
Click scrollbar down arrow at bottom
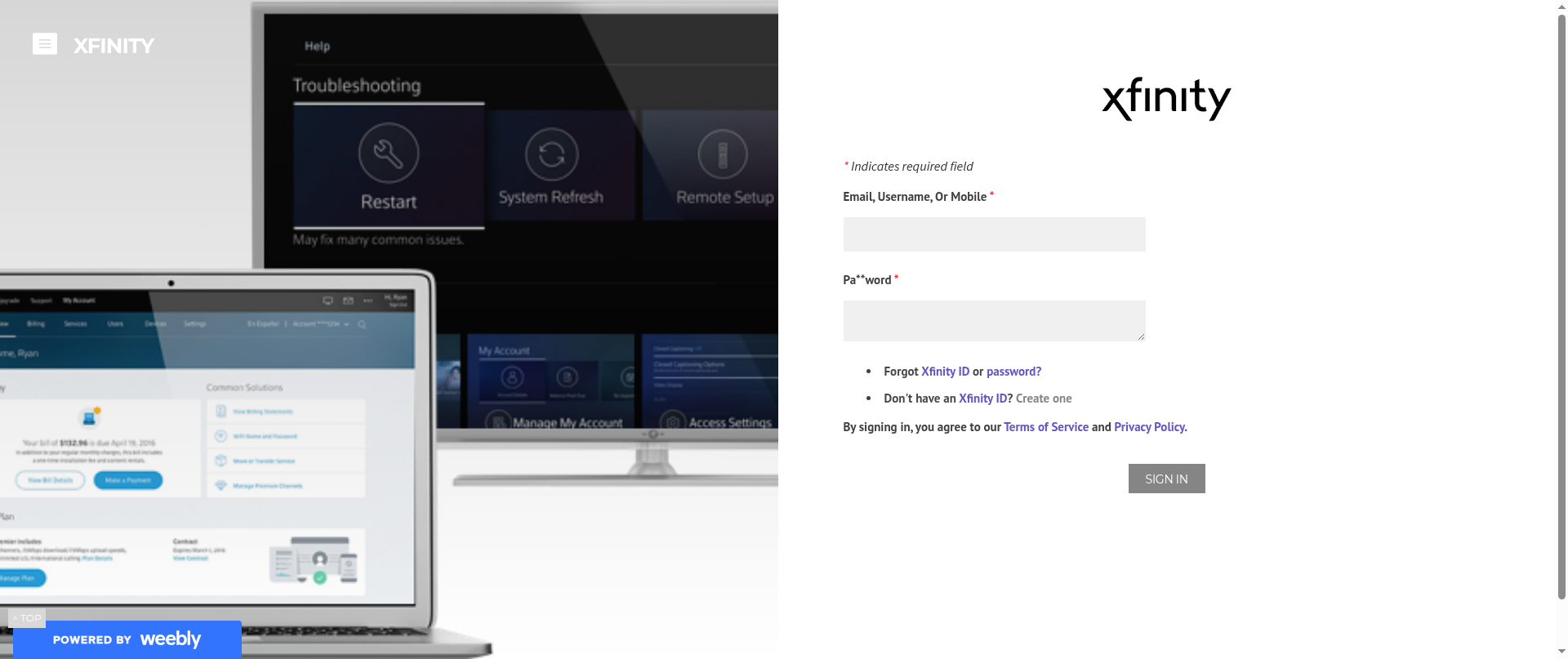pyautogui.click(x=1561, y=652)
